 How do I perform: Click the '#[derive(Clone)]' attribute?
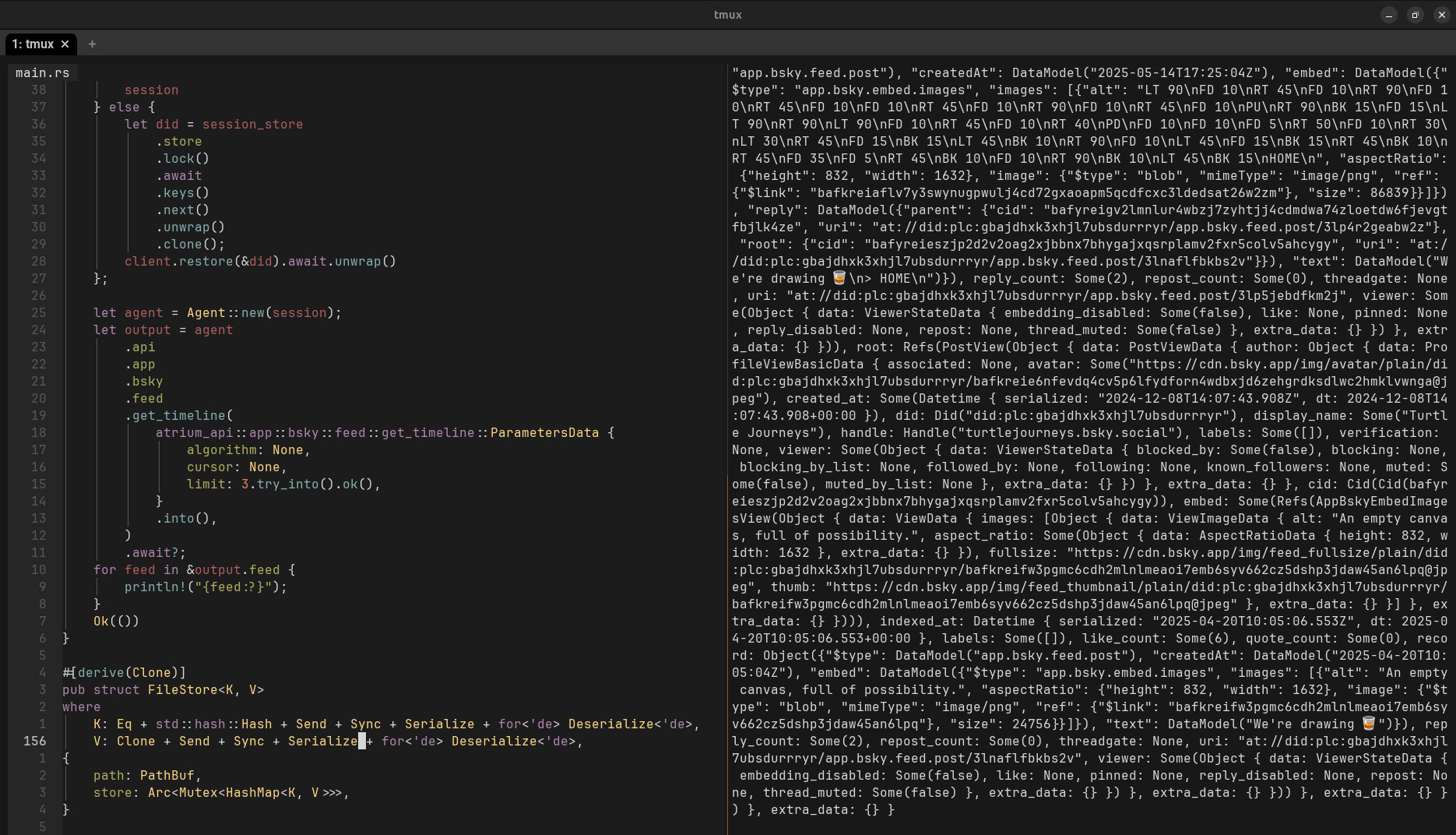[124, 672]
